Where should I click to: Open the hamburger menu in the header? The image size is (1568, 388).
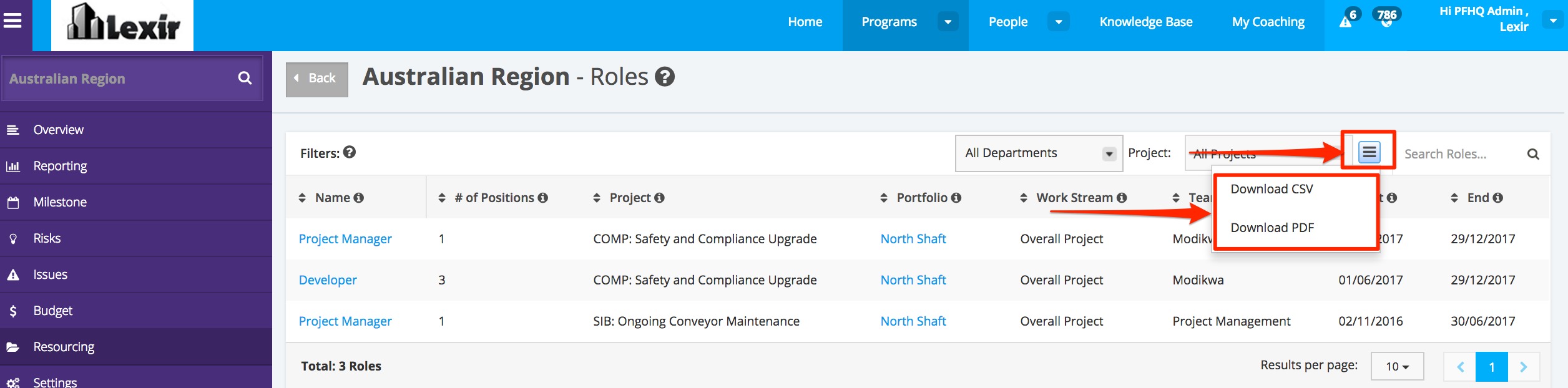pyautogui.click(x=12, y=21)
